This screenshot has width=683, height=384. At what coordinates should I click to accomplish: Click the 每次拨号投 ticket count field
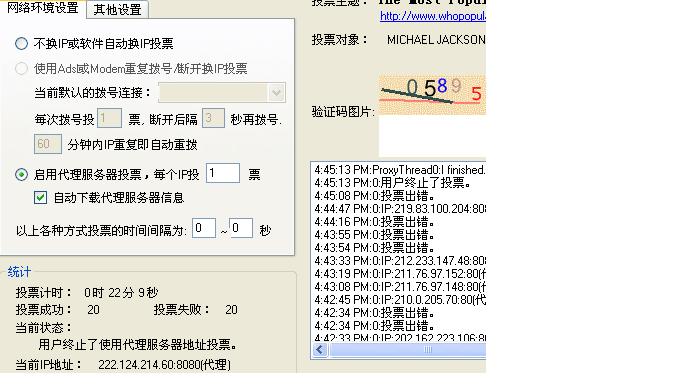click(x=109, y=118)
